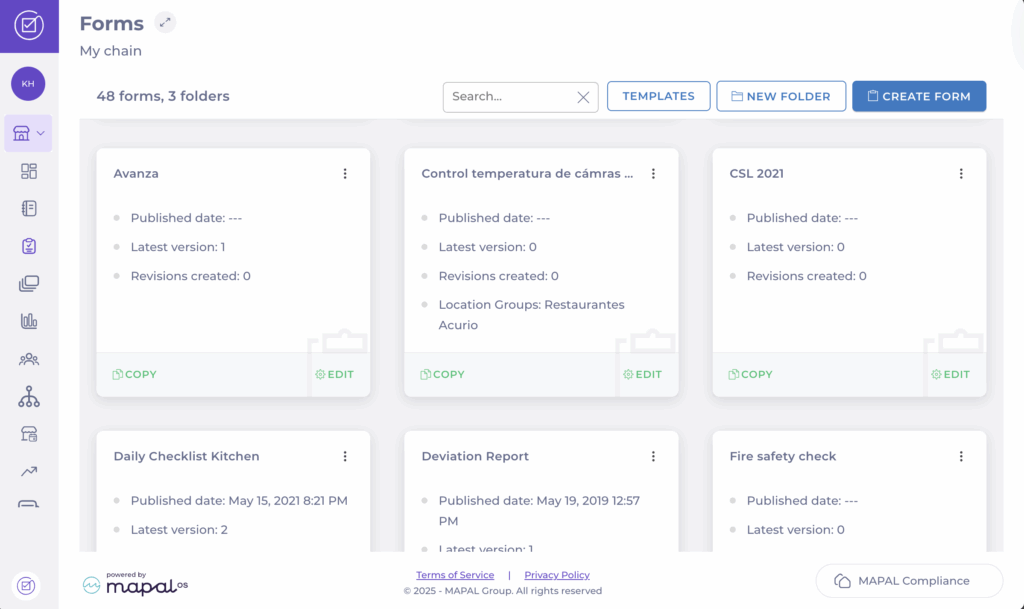
Task: Click the expand icon next to Forms title
Action: pos(165,22)
